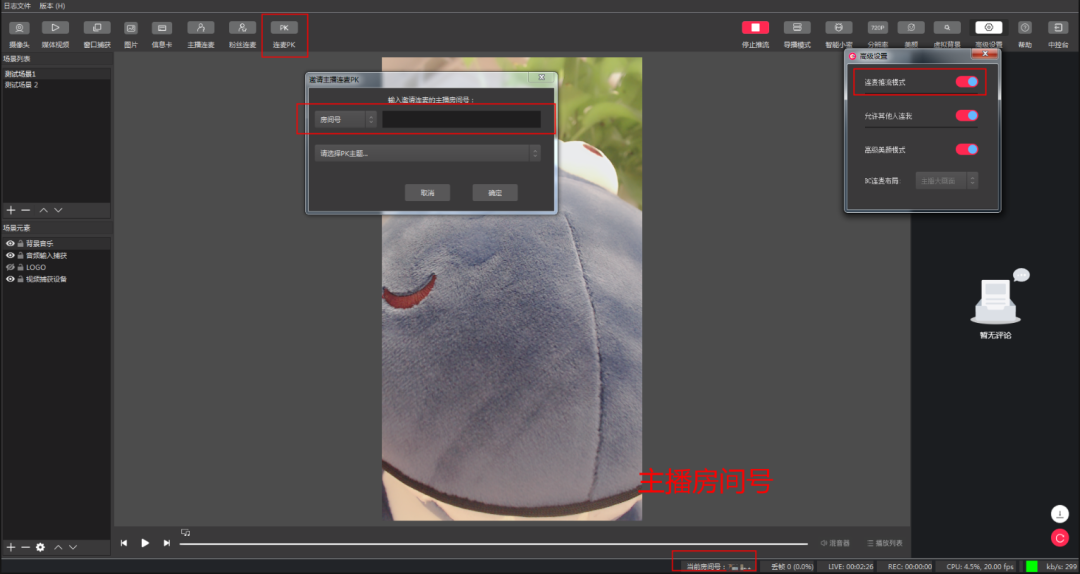Add a 图片 image source
1080x574 pixels.
point(131,28)
